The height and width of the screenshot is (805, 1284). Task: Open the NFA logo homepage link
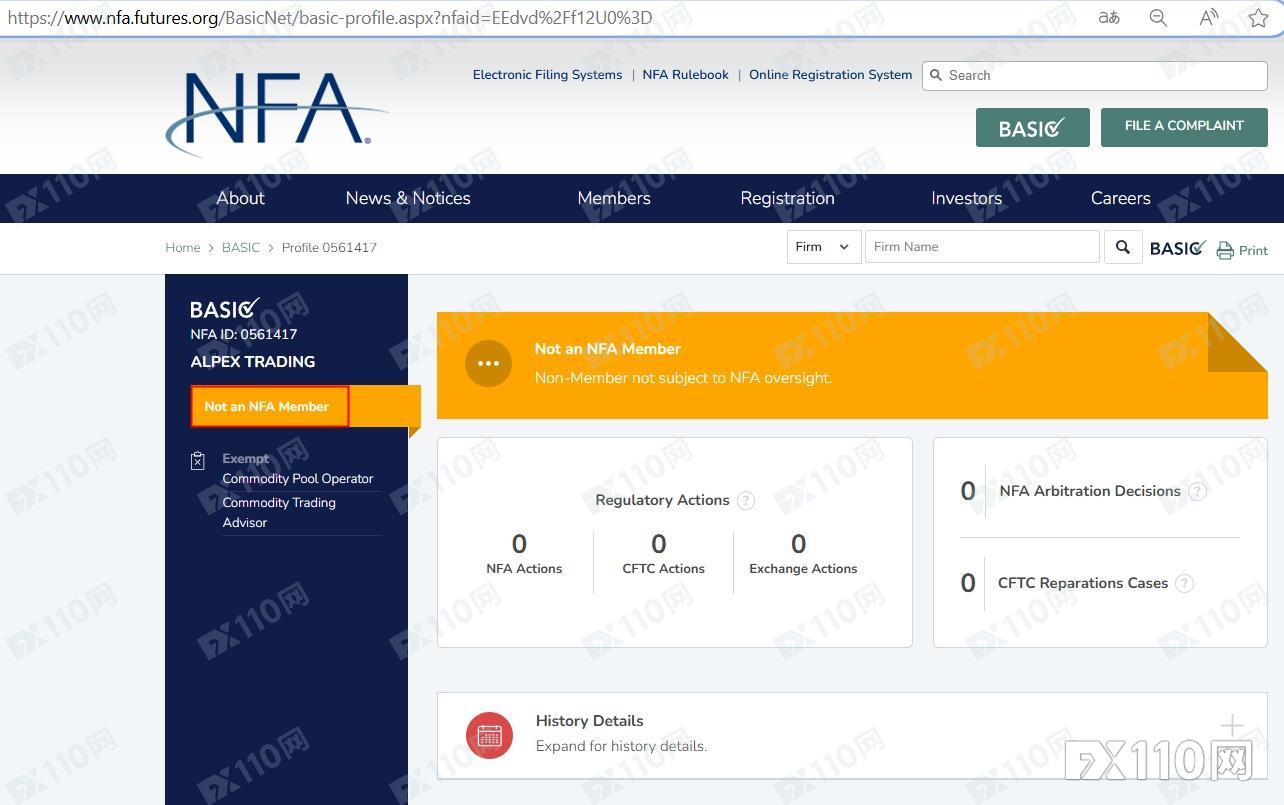(277, 113)
